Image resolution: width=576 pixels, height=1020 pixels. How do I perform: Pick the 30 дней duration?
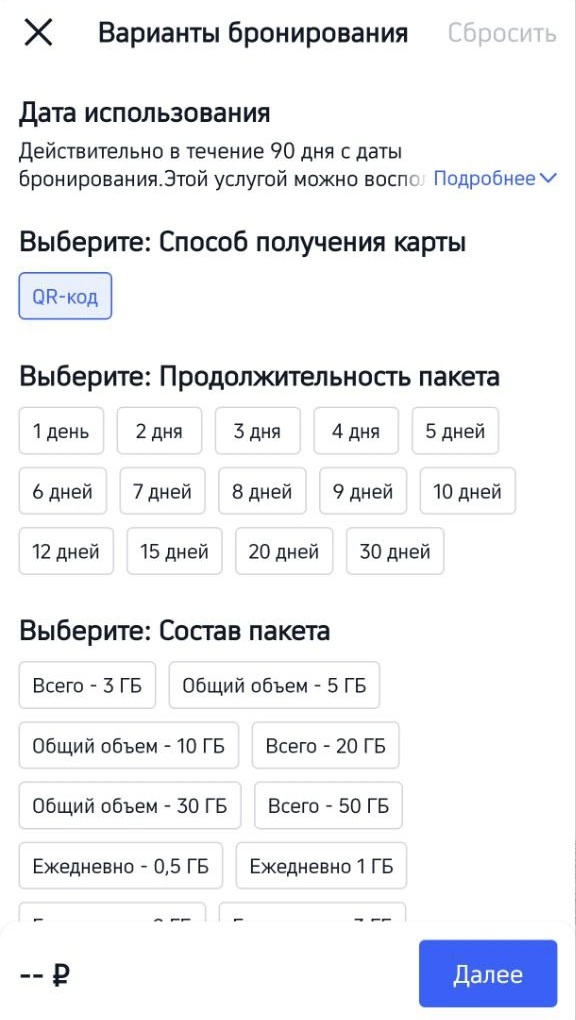(x=395, y=551)
